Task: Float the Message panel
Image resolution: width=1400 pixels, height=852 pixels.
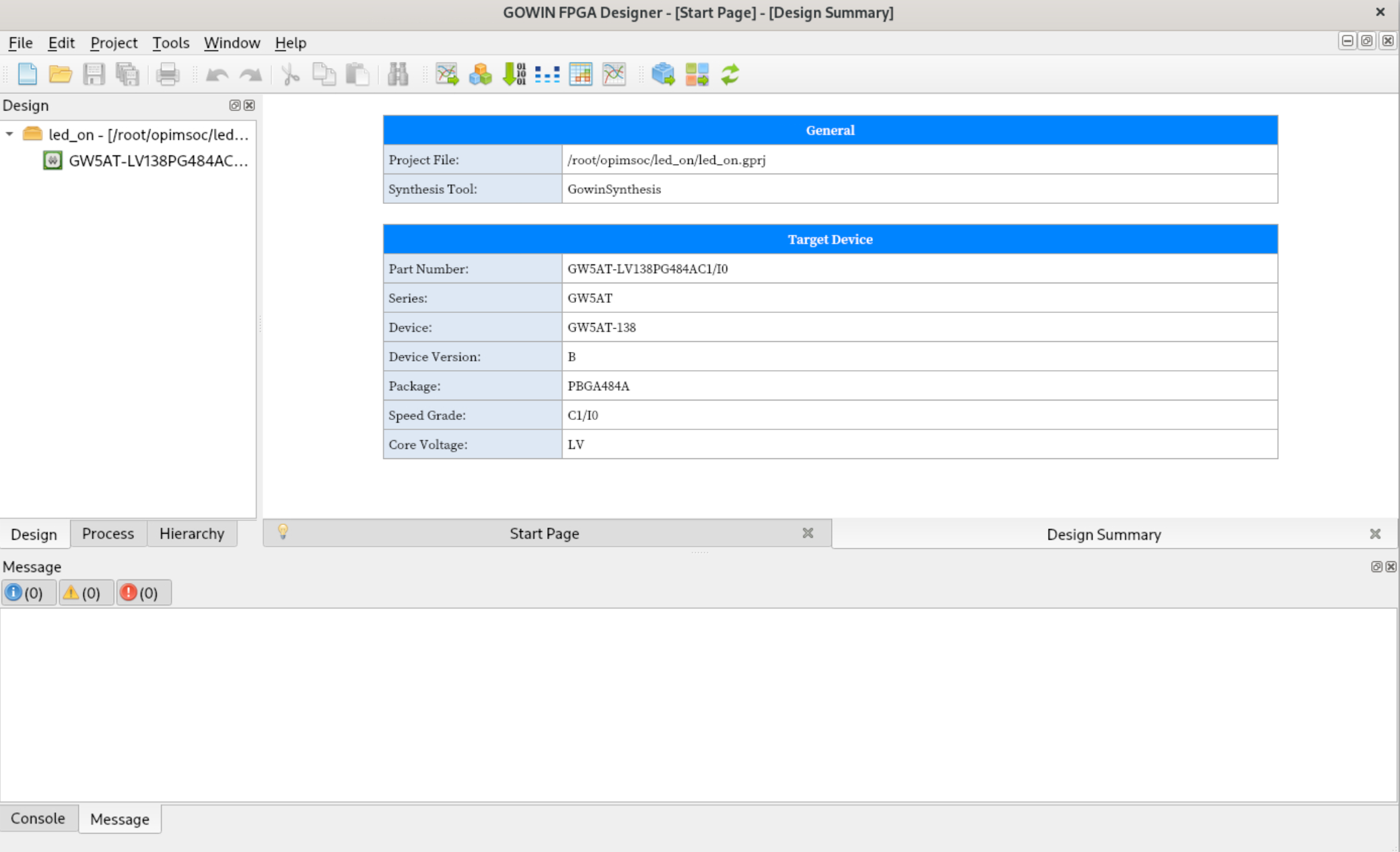Action: click(1376, 567)
